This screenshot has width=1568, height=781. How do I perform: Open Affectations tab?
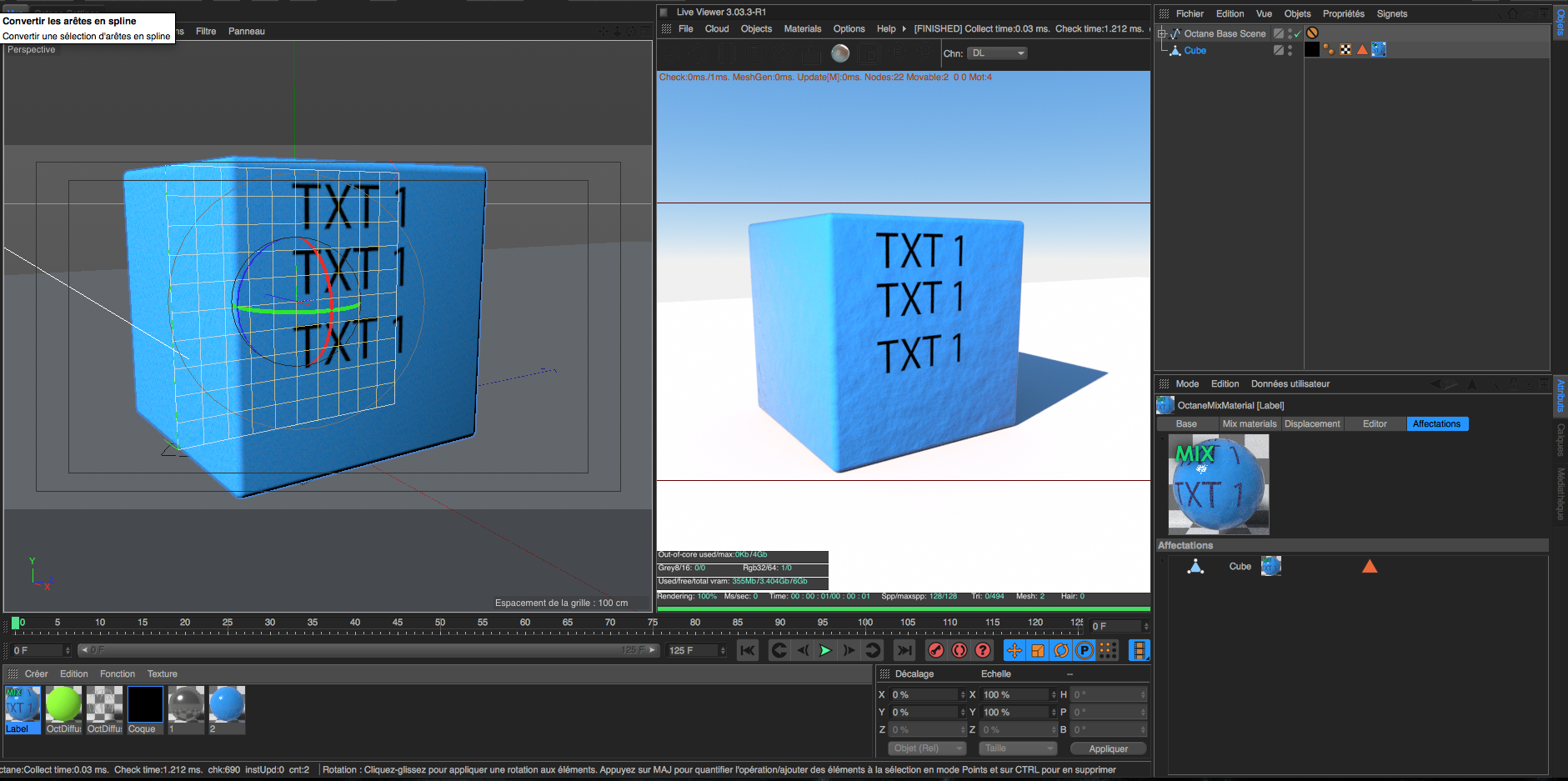pos(1437,424)
